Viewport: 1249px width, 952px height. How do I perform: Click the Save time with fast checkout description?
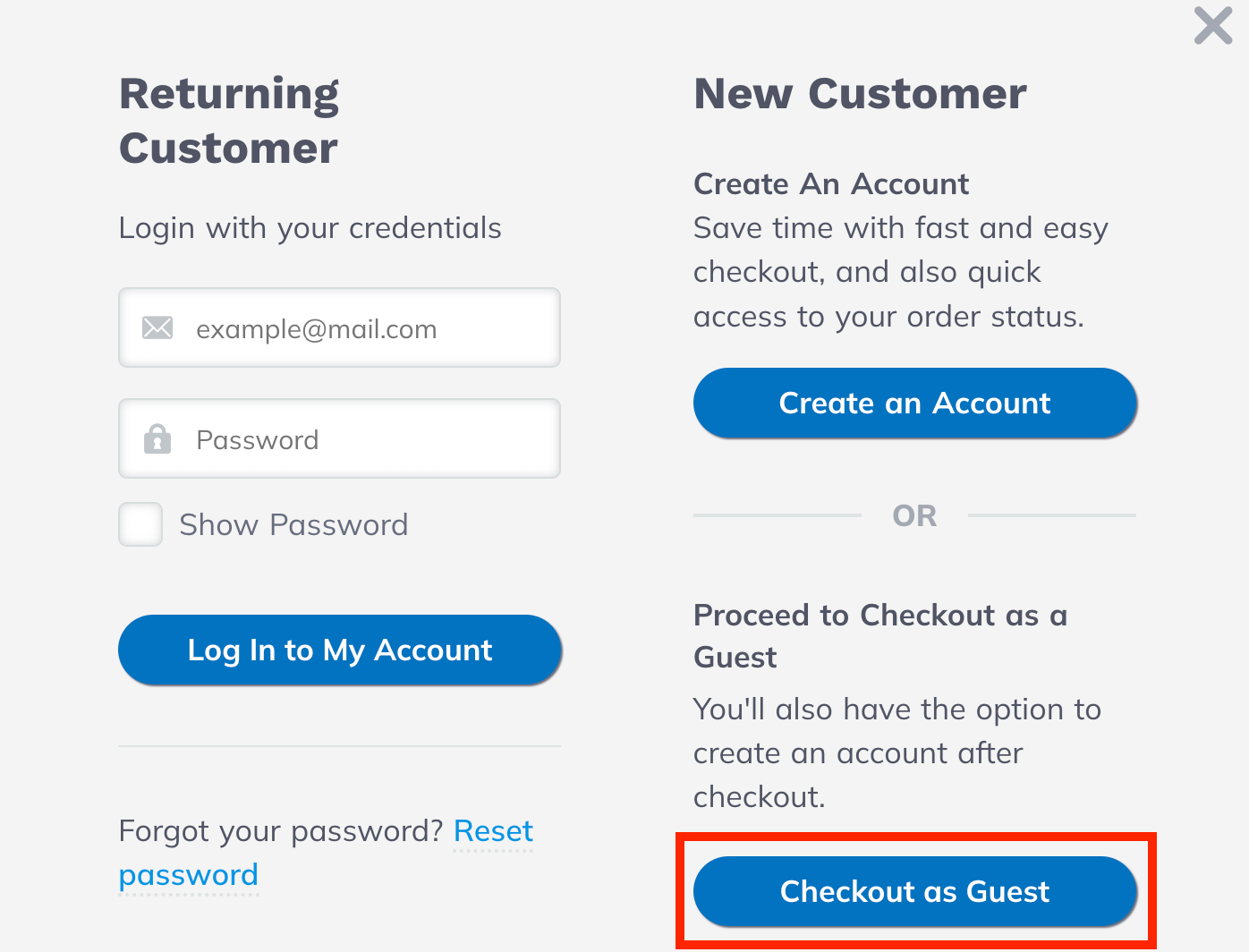tap(900, 272)
